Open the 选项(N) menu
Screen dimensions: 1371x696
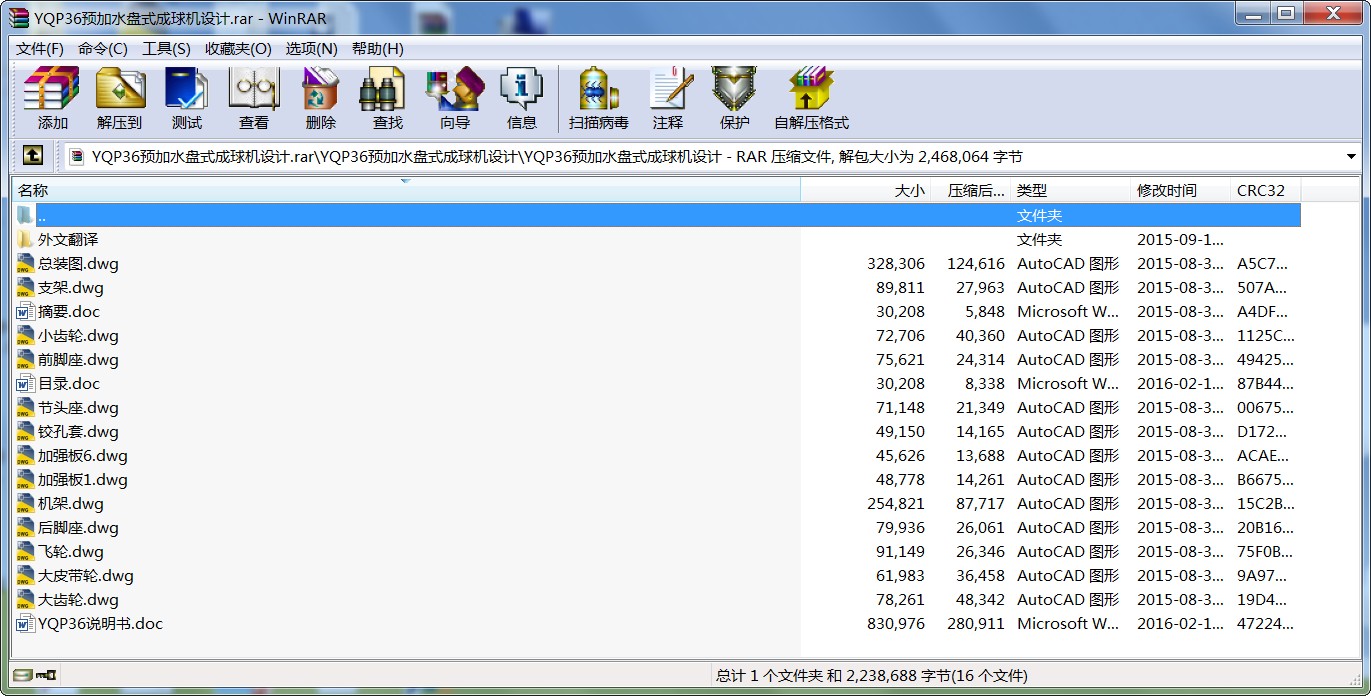(x=311, y=48)
